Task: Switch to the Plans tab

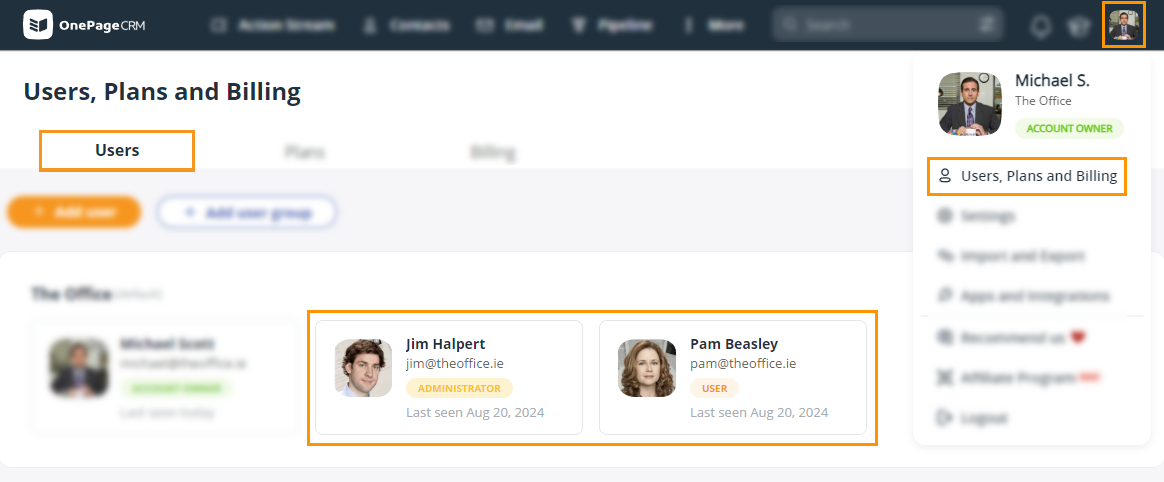Action: coord(305,152)
